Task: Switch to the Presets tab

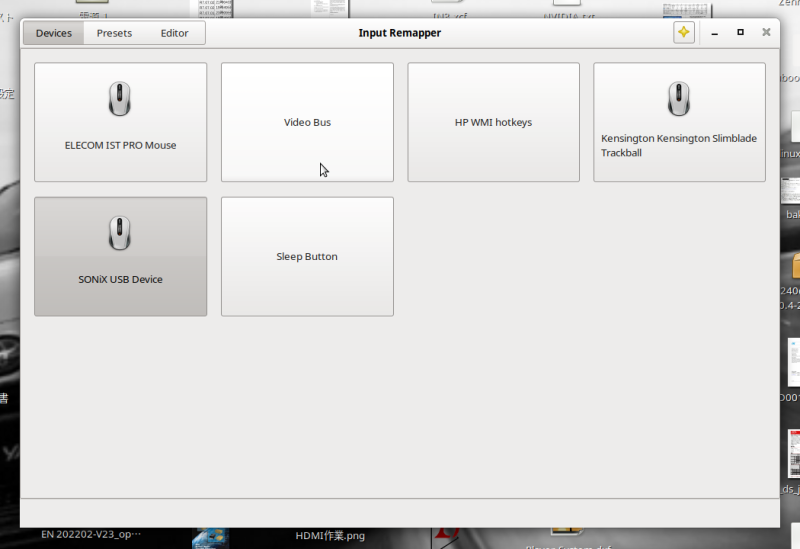Action: tap(114, 33)
